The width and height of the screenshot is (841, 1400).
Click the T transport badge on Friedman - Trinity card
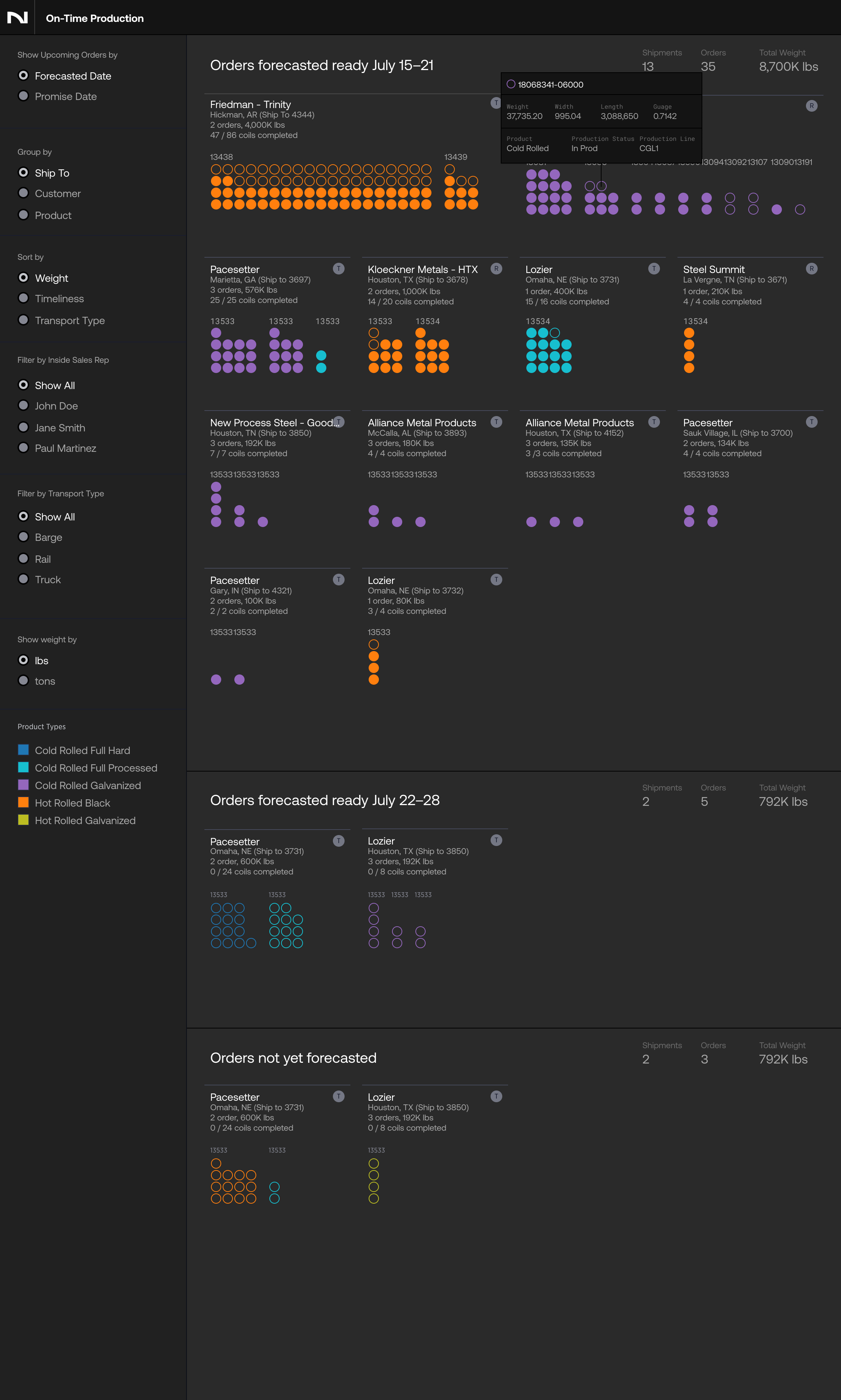[x=495, y=103]
